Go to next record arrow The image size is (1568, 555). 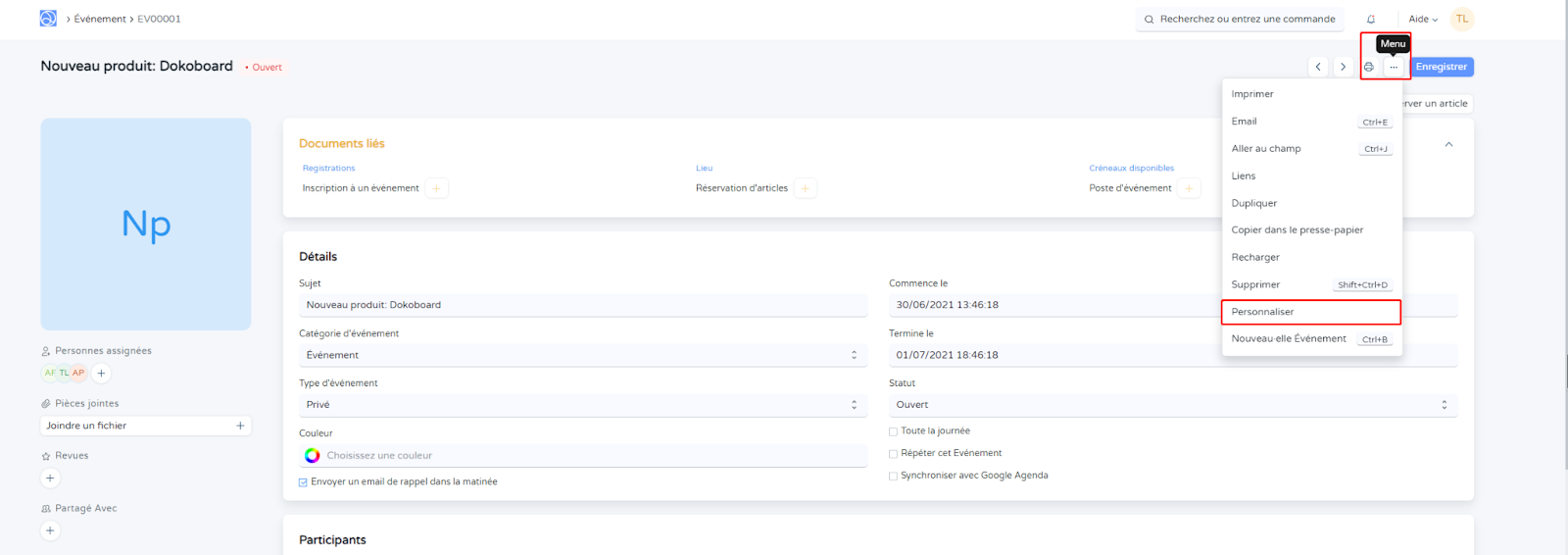(1343, 67)
